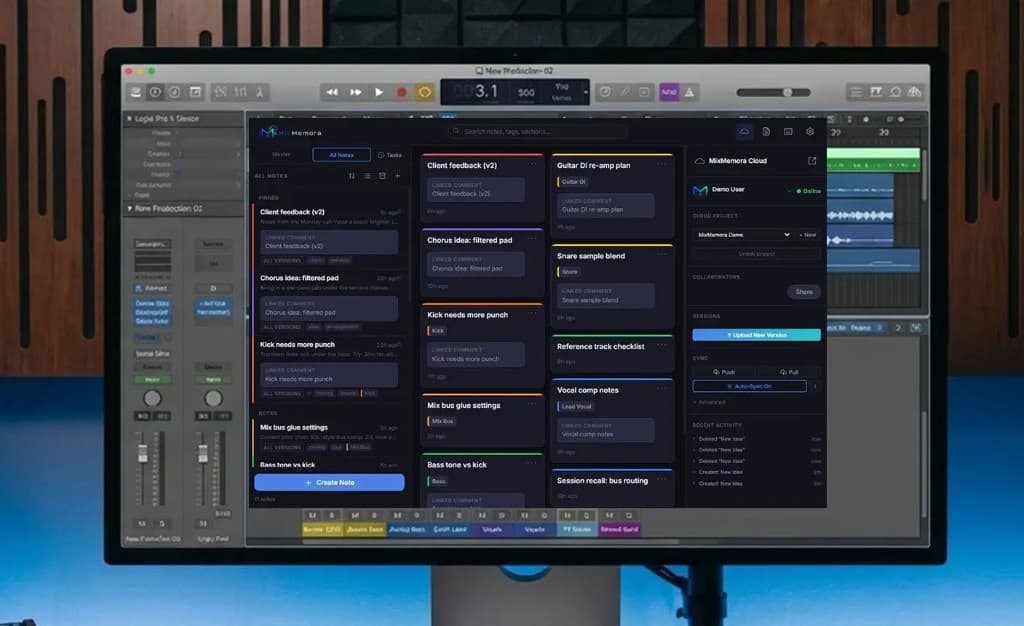Toggle the Auto-Sync On button
The height and width of the screenshot is (626, 1024).
pos(749,386)
